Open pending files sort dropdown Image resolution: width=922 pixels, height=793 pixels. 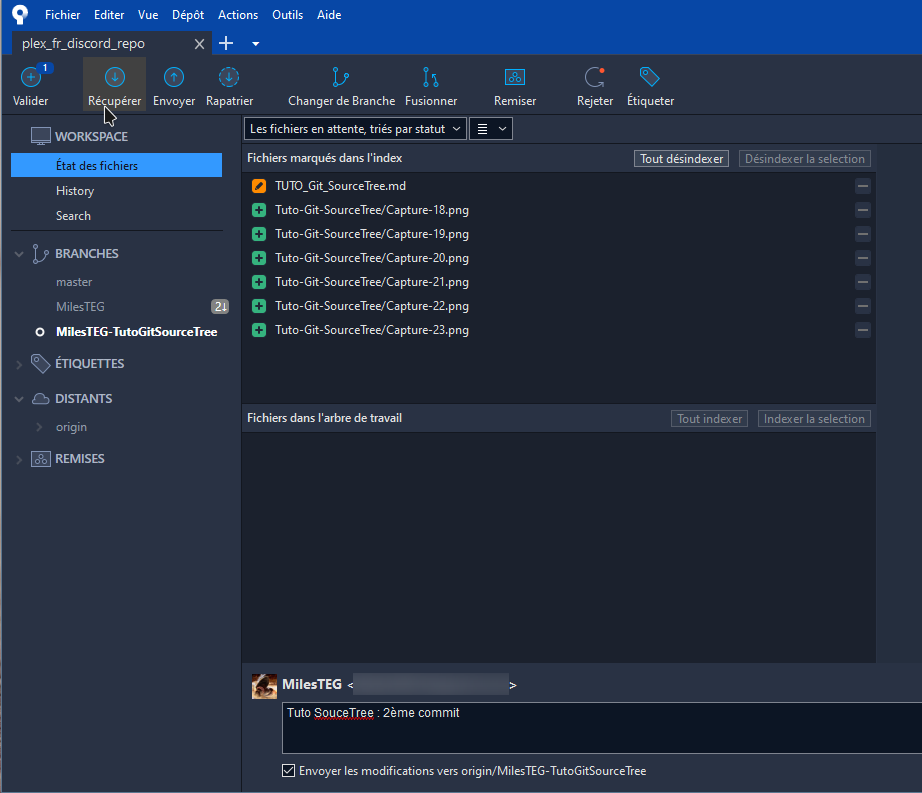coord(355,129)
